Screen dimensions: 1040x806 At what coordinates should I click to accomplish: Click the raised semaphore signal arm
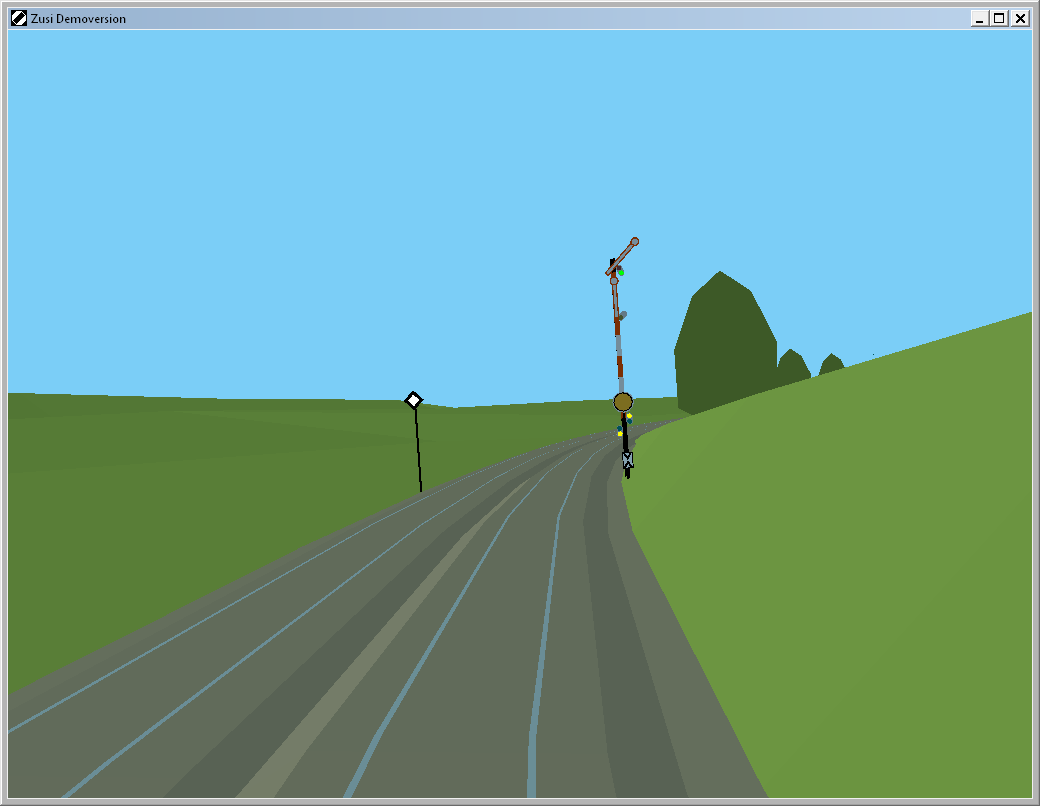622,256
